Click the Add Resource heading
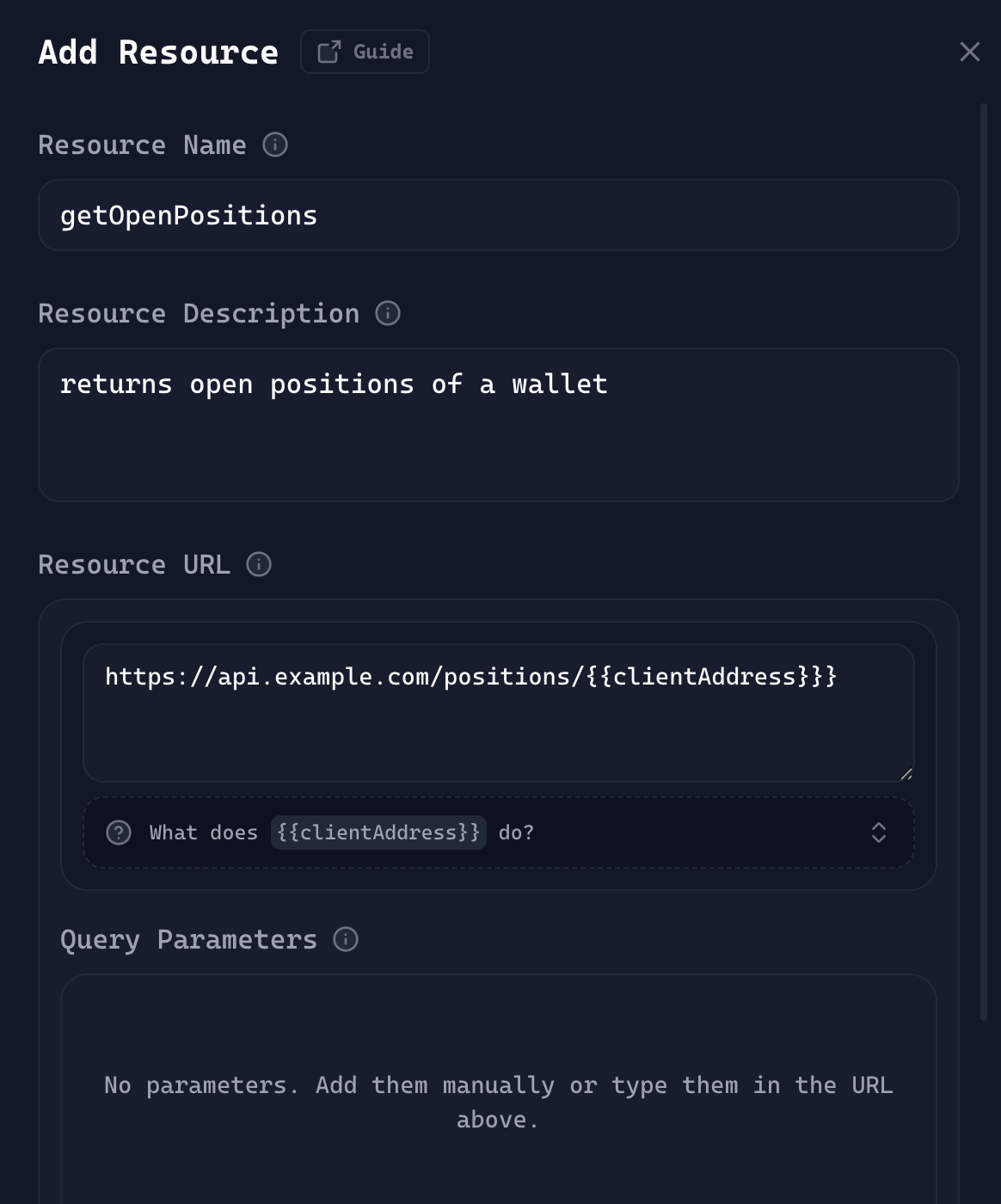 click(x=158, y=52)
